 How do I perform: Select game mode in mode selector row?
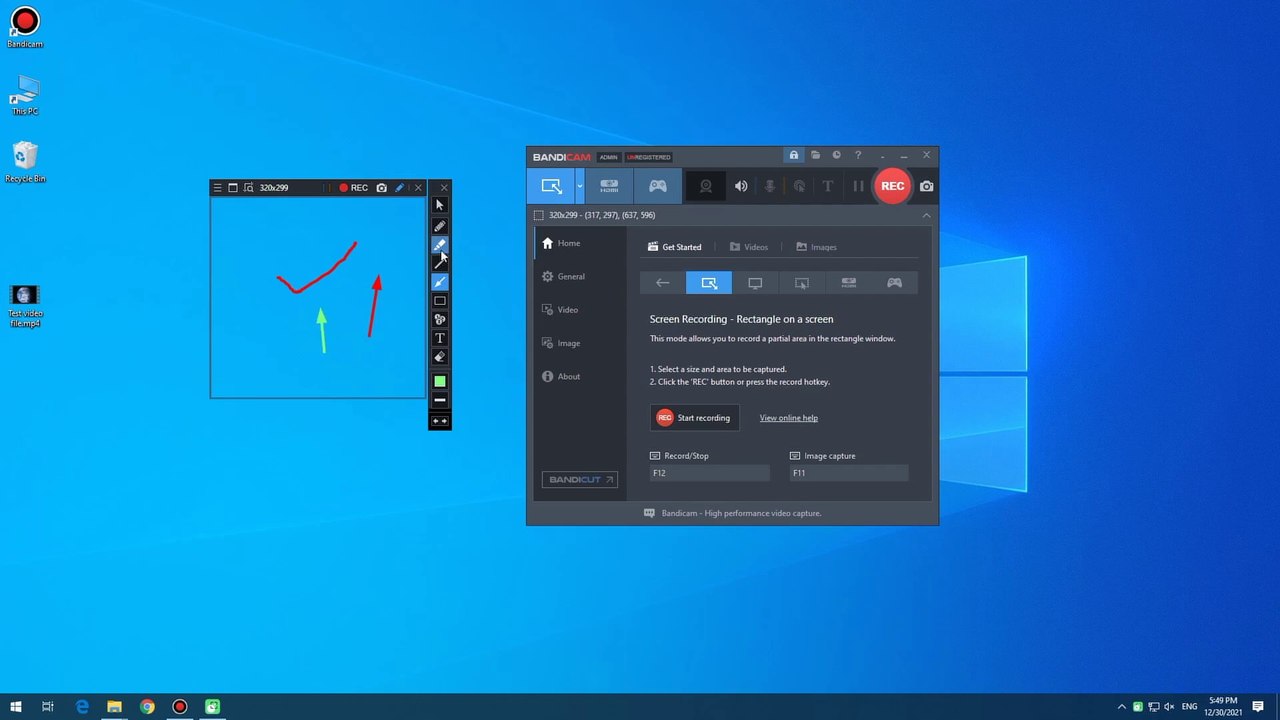click(895, 283)
